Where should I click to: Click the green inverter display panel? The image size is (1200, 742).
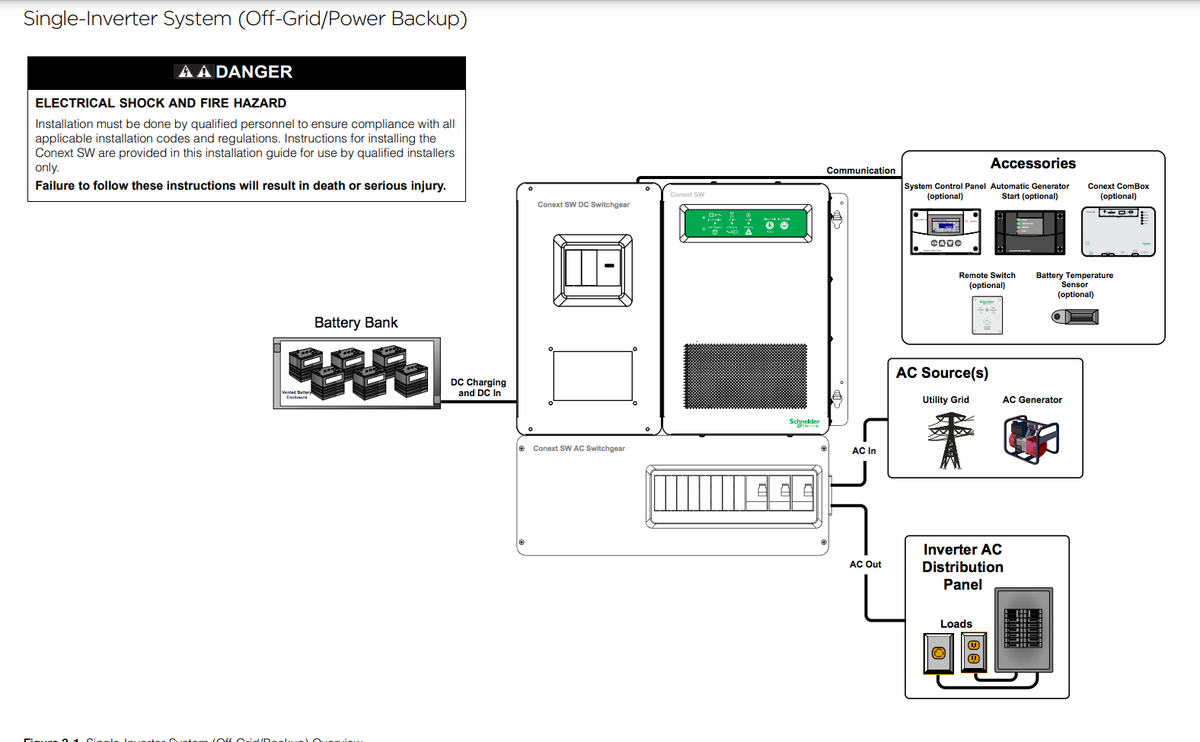pos(744,223)
